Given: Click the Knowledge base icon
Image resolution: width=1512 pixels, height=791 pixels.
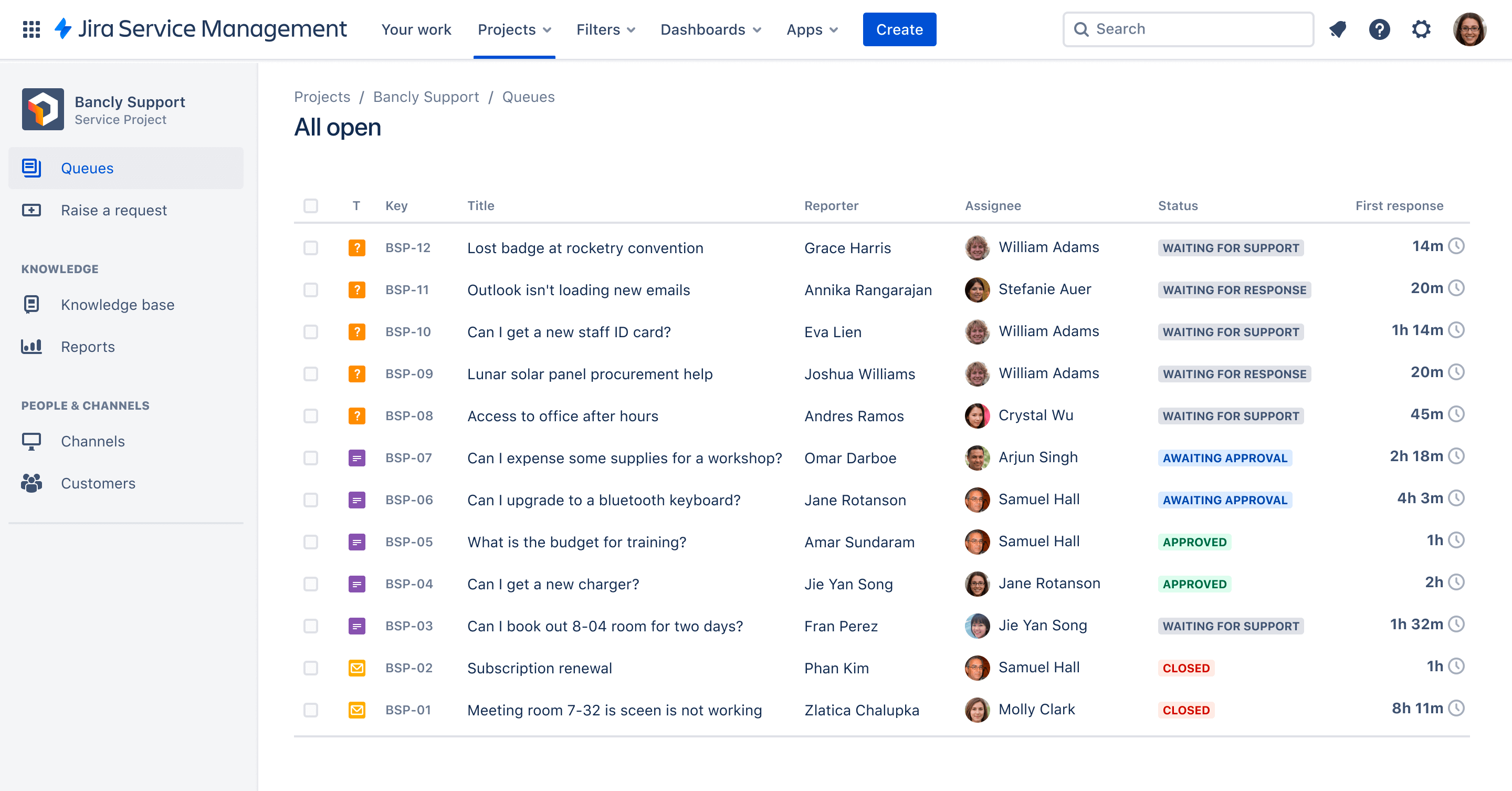Looking at the screenshot, I should coord(32,303).
